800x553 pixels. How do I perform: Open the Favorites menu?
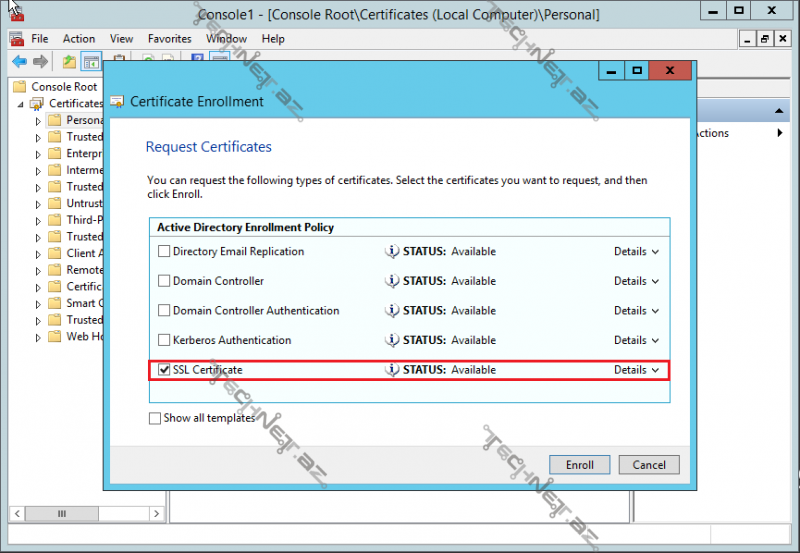169,39
